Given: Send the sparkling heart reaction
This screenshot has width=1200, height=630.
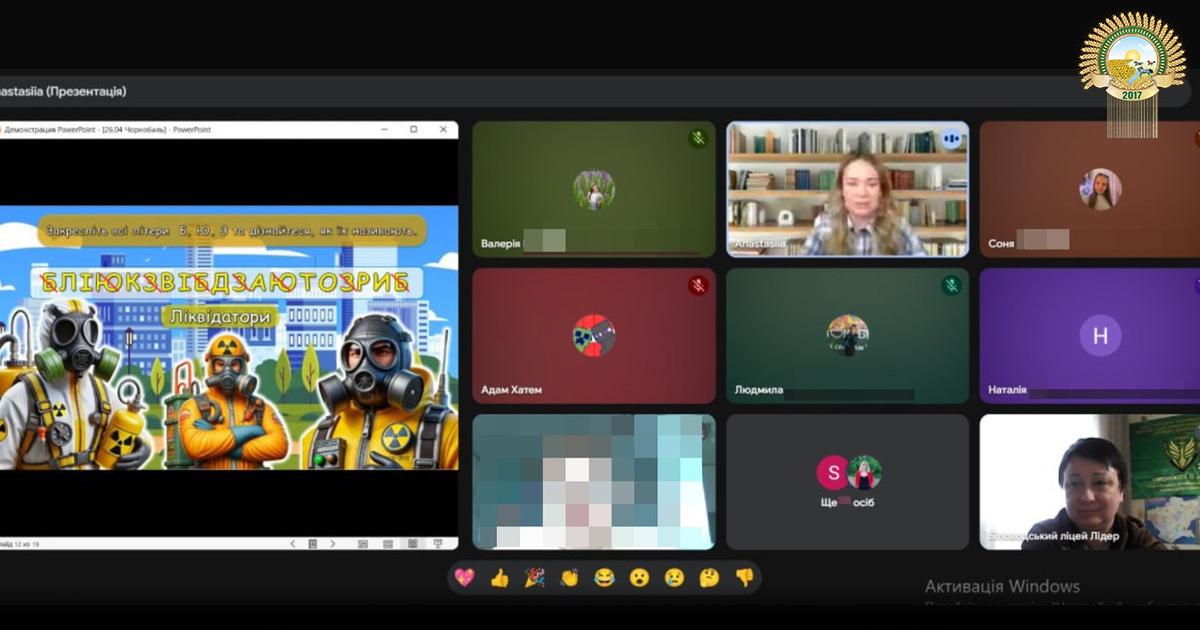Looking at the screenshot, I should pos(464,577).
